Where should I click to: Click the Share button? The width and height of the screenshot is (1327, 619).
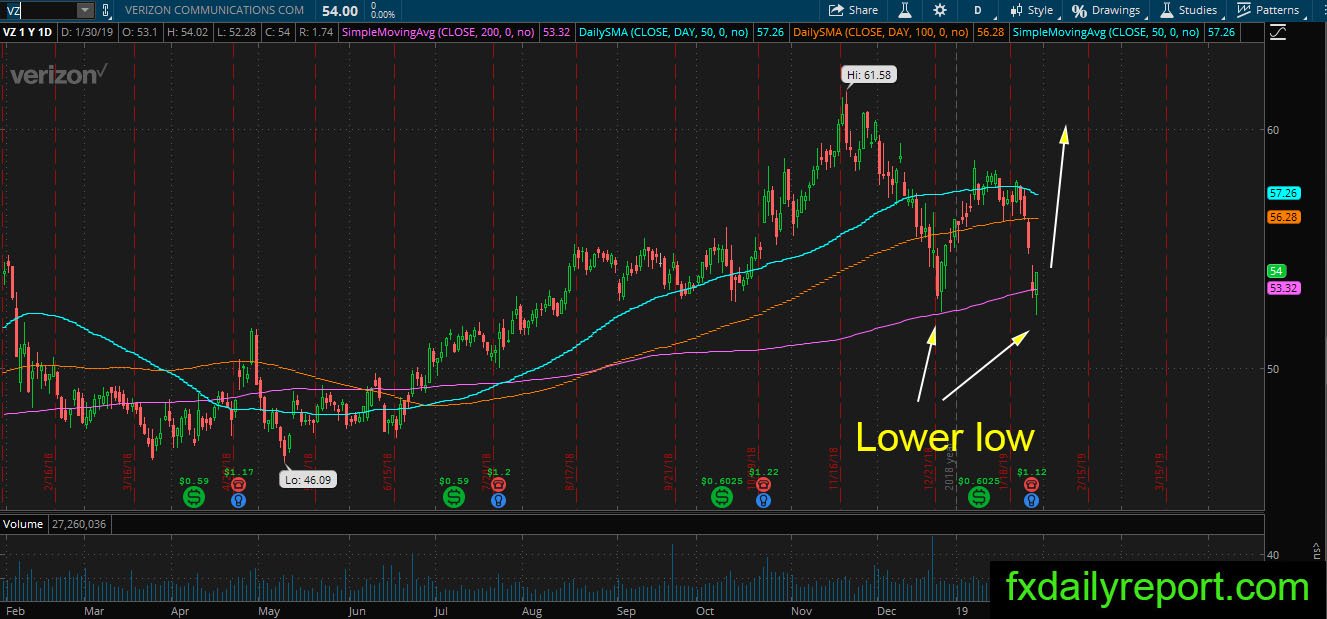(853, 10)
